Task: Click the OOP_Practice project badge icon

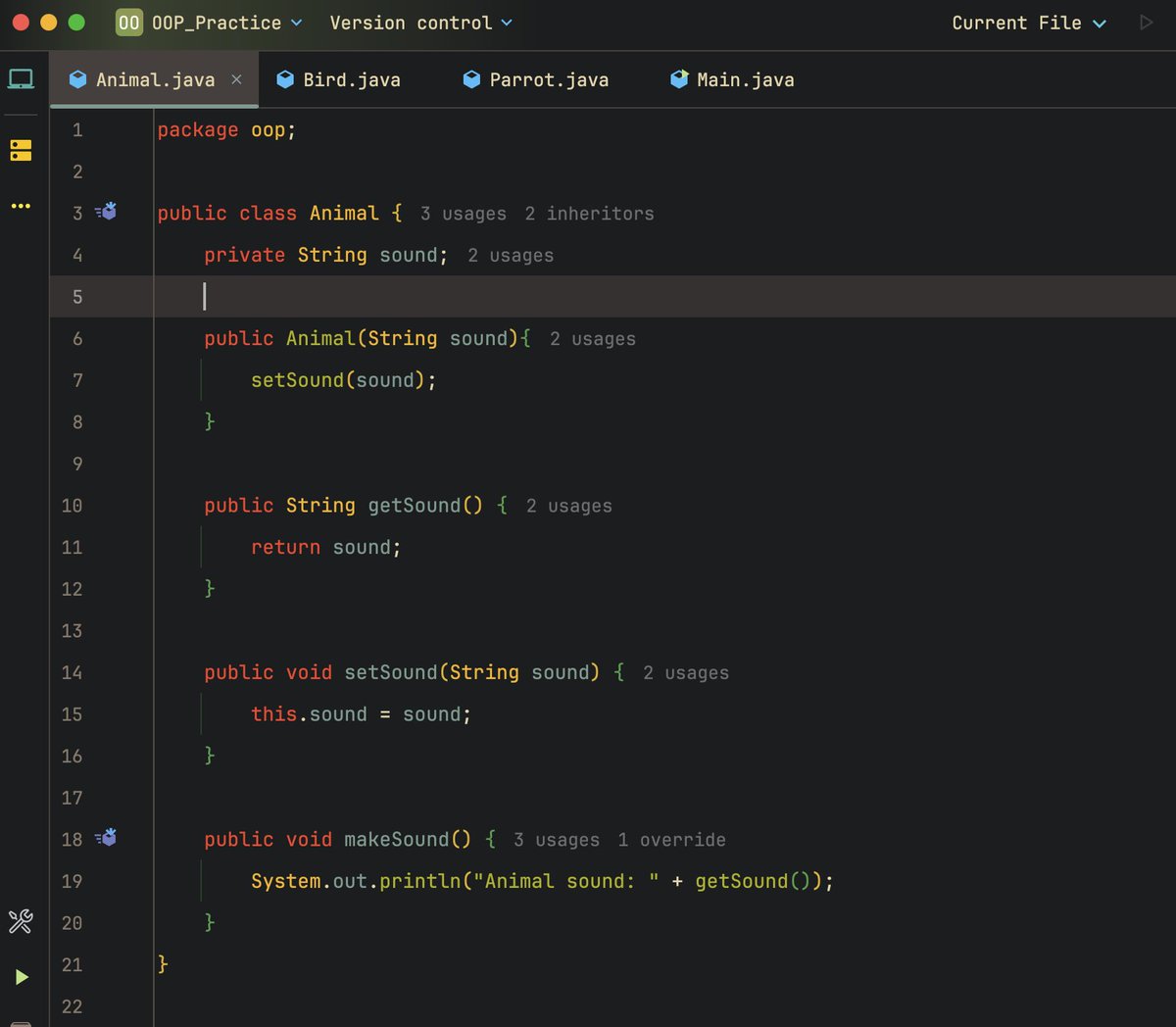Action: 129,23
